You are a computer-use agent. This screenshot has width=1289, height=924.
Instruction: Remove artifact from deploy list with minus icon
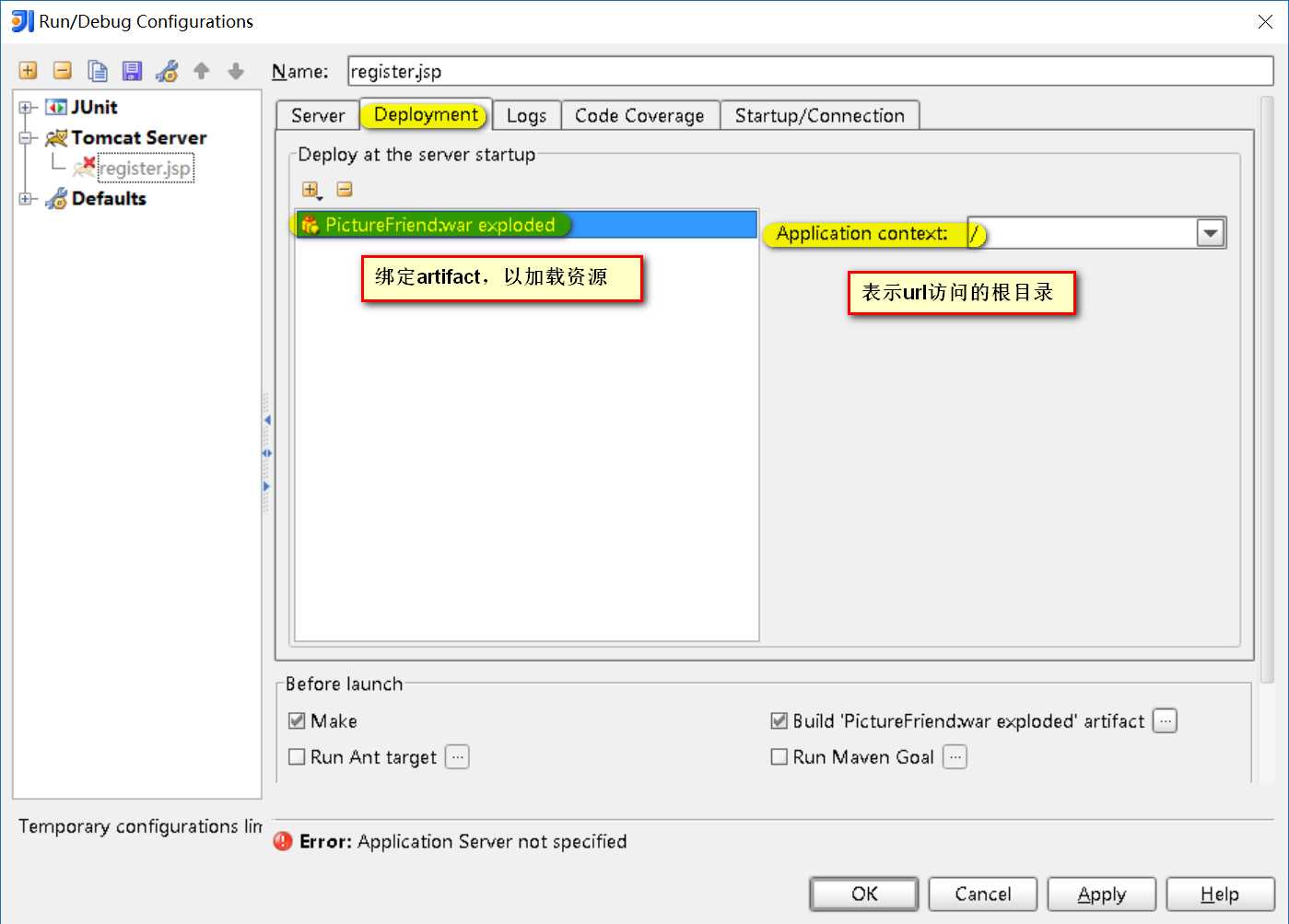click(345, 190)
